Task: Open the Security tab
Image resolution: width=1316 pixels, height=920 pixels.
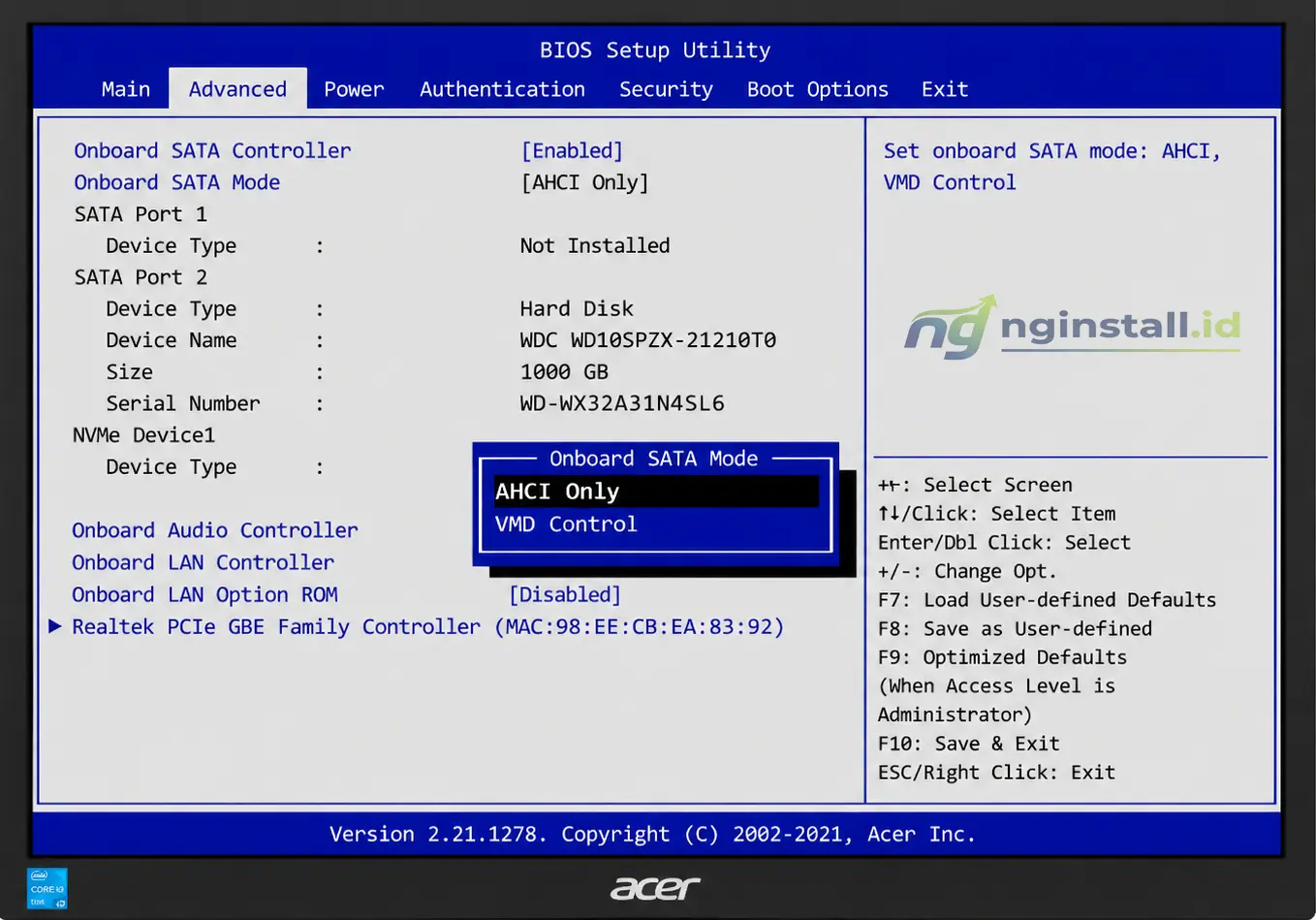Action: click(666, 89)
